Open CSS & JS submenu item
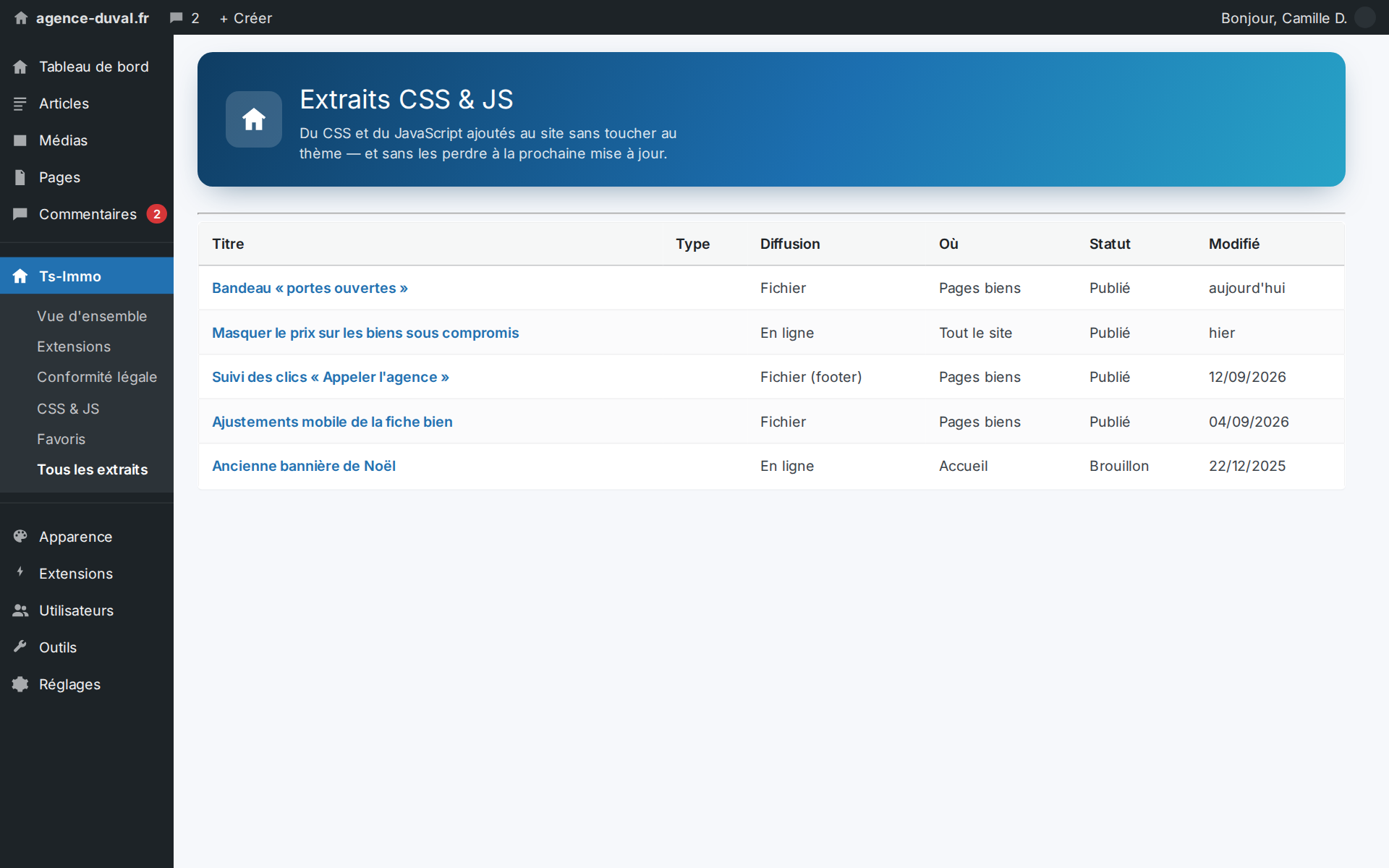 click(x=68, y=409)
